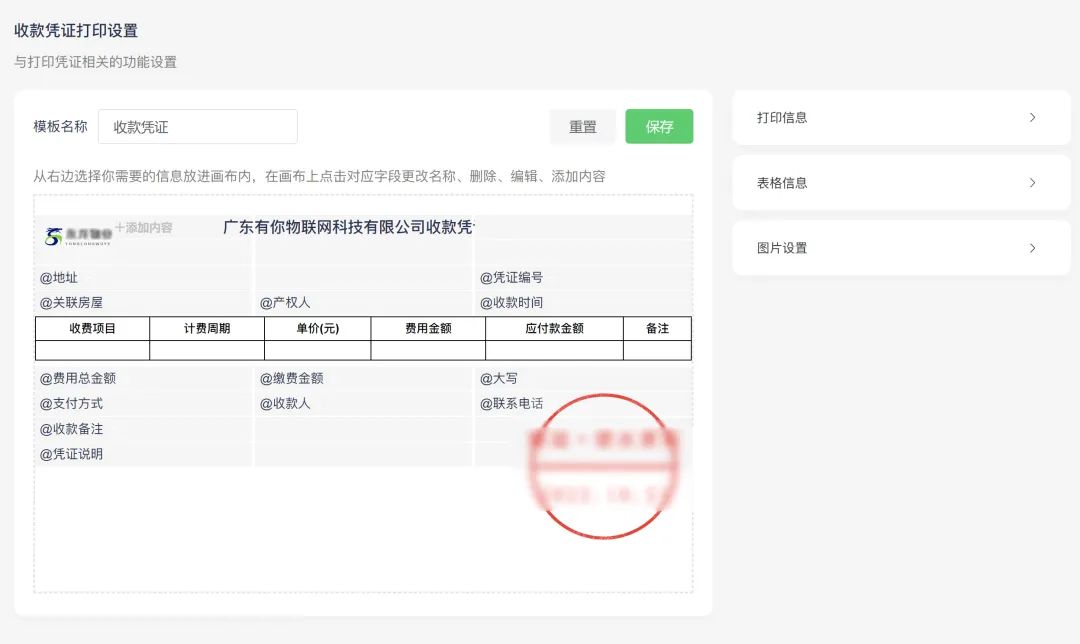
Task: Click the @凭证编号 field
Action: point(511,278)
